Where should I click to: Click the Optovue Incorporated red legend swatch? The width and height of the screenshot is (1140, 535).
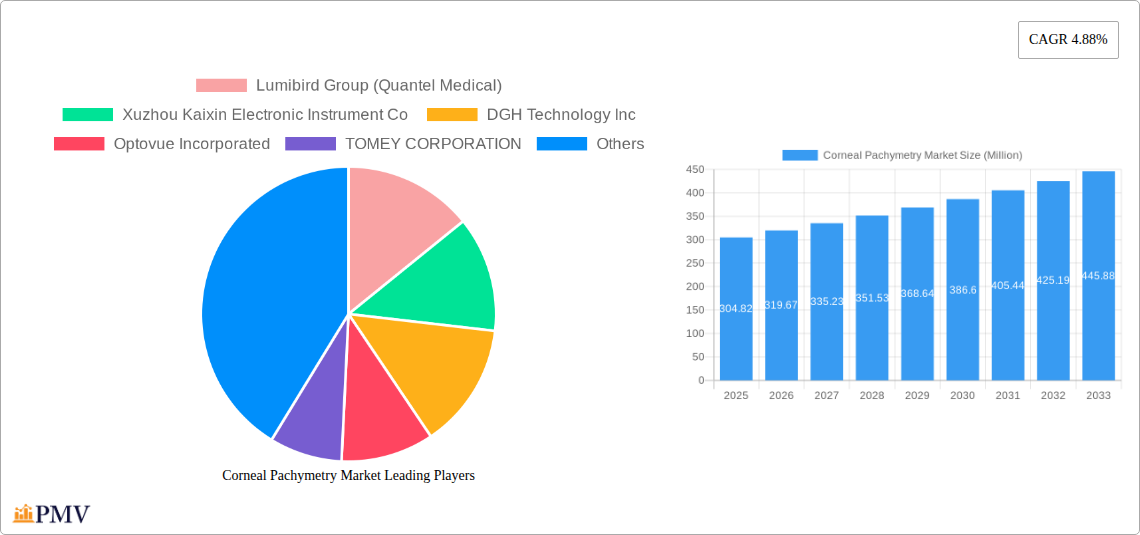pyautogui.click(x=79, y=144)
